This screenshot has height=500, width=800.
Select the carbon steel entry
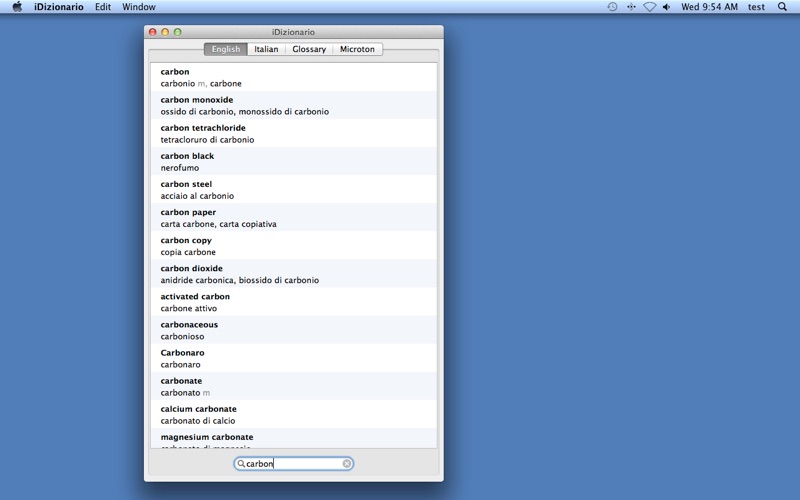[x=294, y=189]
